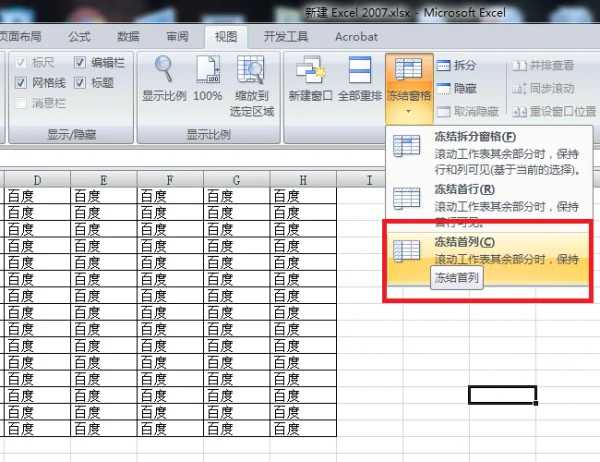Viewport: 600px width, 462px height.
Task: Click the 100% zoom icon
Action: (209, 69)
